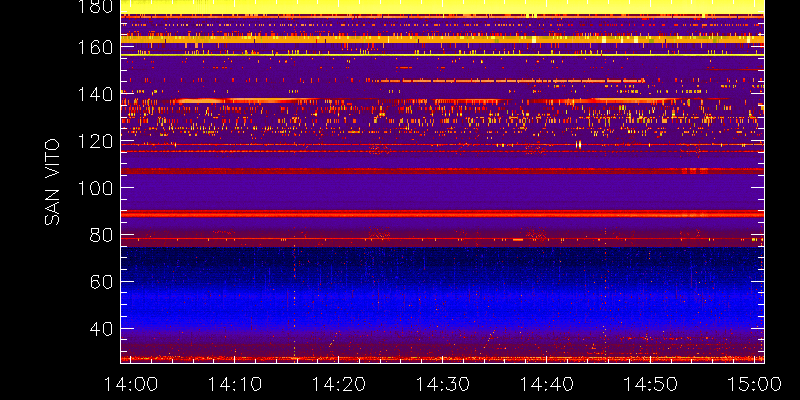Click the 180 frequency axis label
This screenshot has height=400, width=800.
(95, 7)
